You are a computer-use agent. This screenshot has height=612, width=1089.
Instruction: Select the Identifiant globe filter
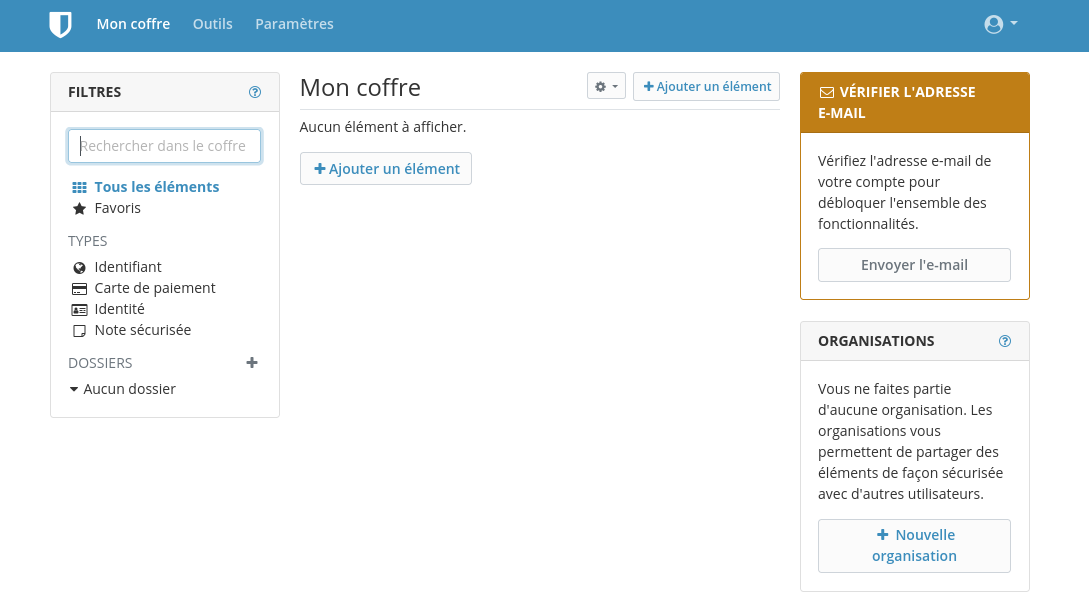[x=127, y=267]
